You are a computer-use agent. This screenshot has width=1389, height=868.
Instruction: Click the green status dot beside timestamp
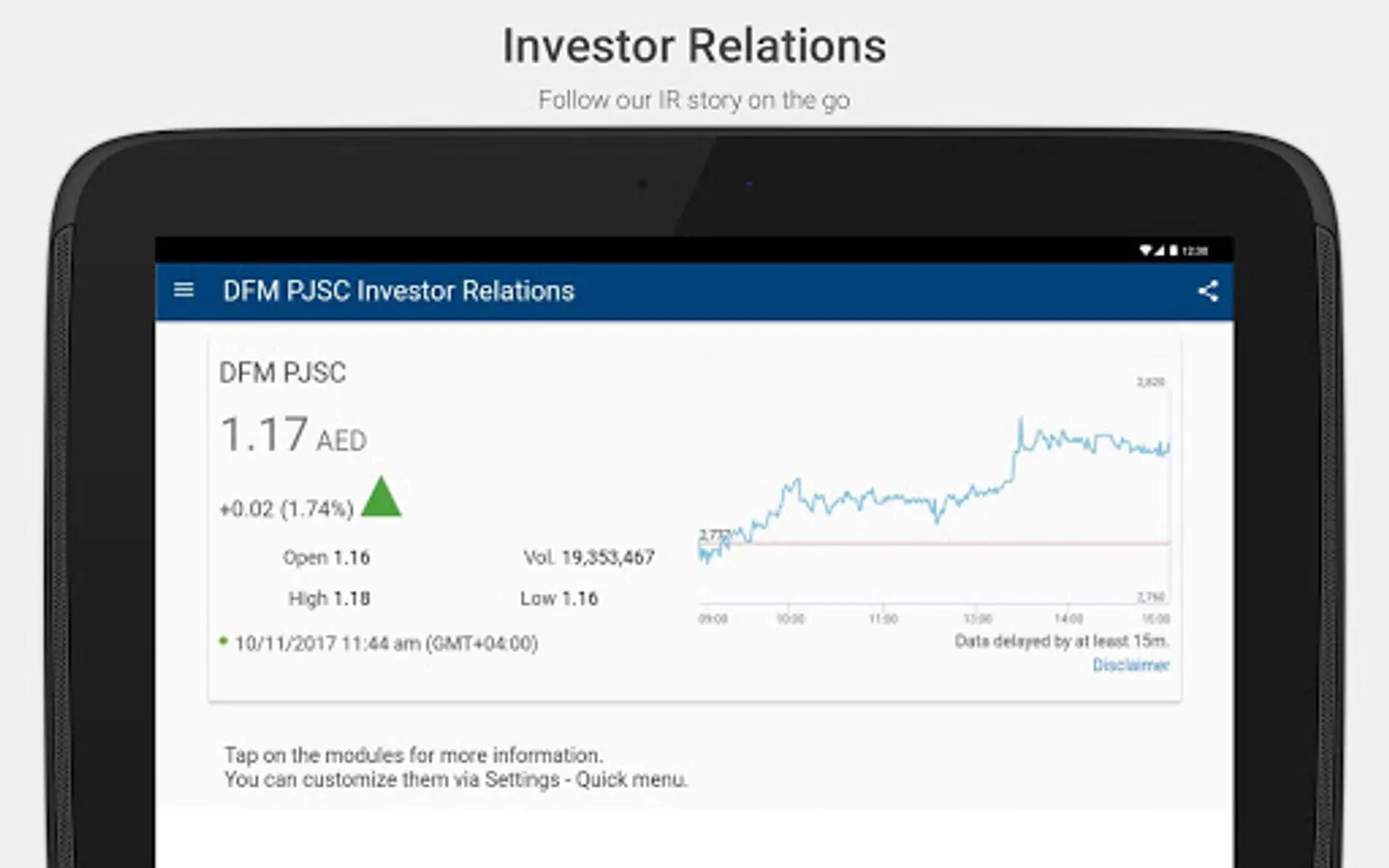224,640
